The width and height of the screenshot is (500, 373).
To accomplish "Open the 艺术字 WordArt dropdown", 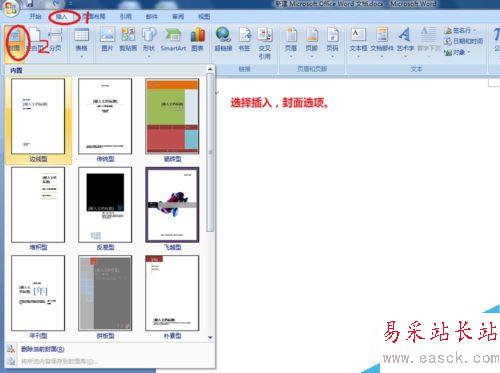I will click(405, 43).
